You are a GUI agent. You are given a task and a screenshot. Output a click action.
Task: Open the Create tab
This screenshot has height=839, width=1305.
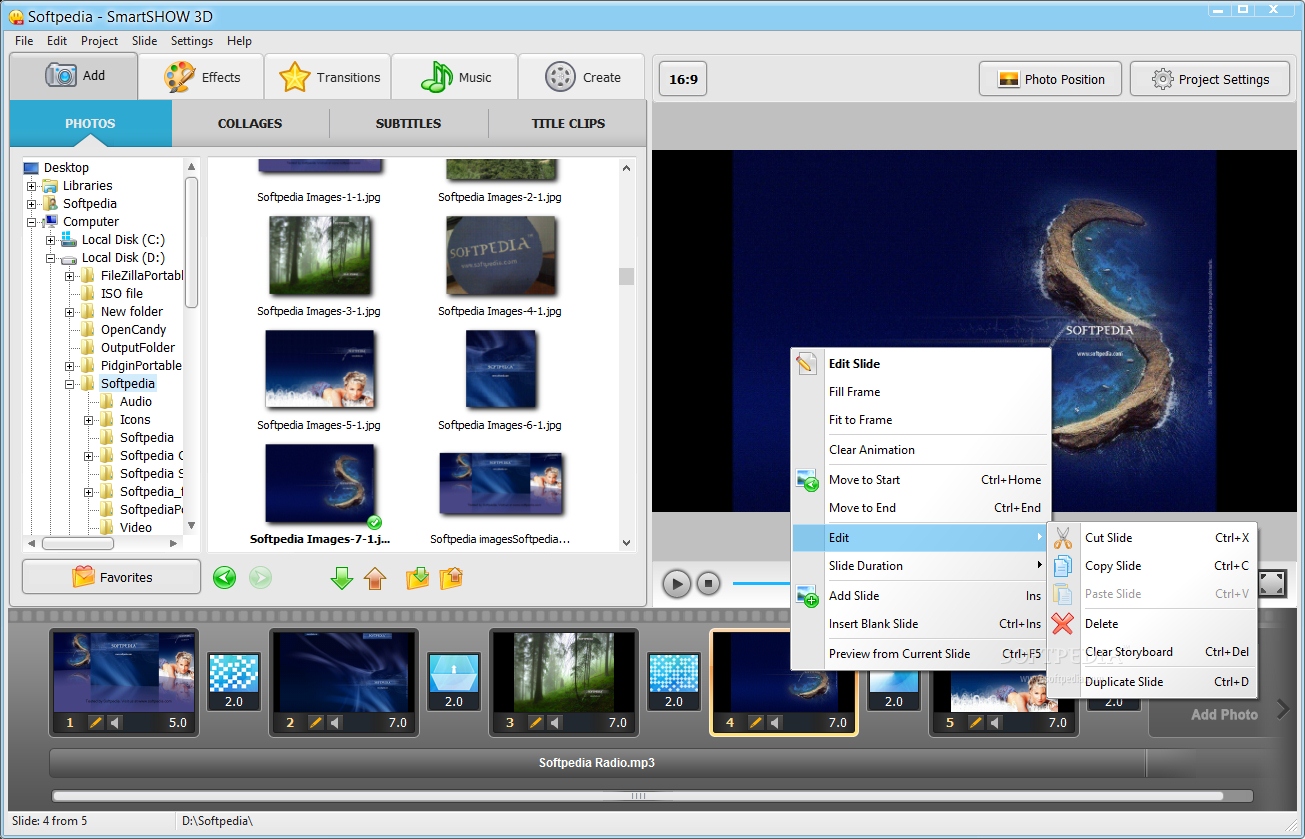pyautogui.click(x=582, y=77)
